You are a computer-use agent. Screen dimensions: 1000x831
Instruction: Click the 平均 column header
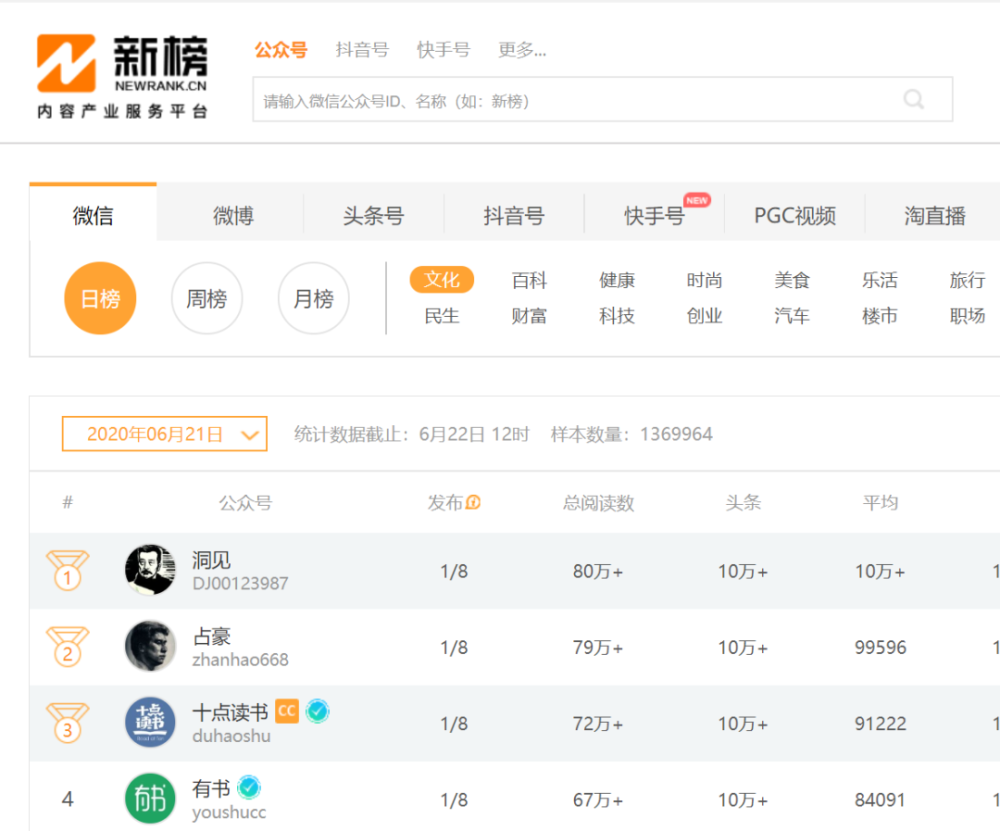pyautogui.click(x=880, y=503)
